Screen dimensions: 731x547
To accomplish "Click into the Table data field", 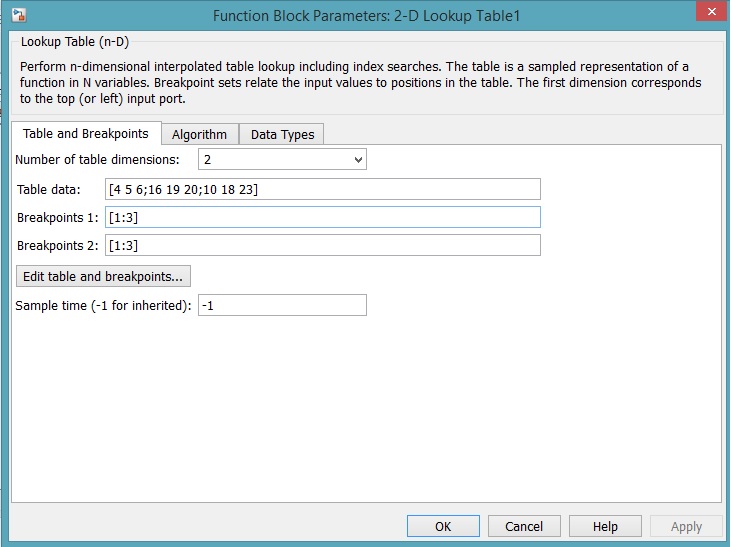I will pyautogui.click(x=322, y=189).
